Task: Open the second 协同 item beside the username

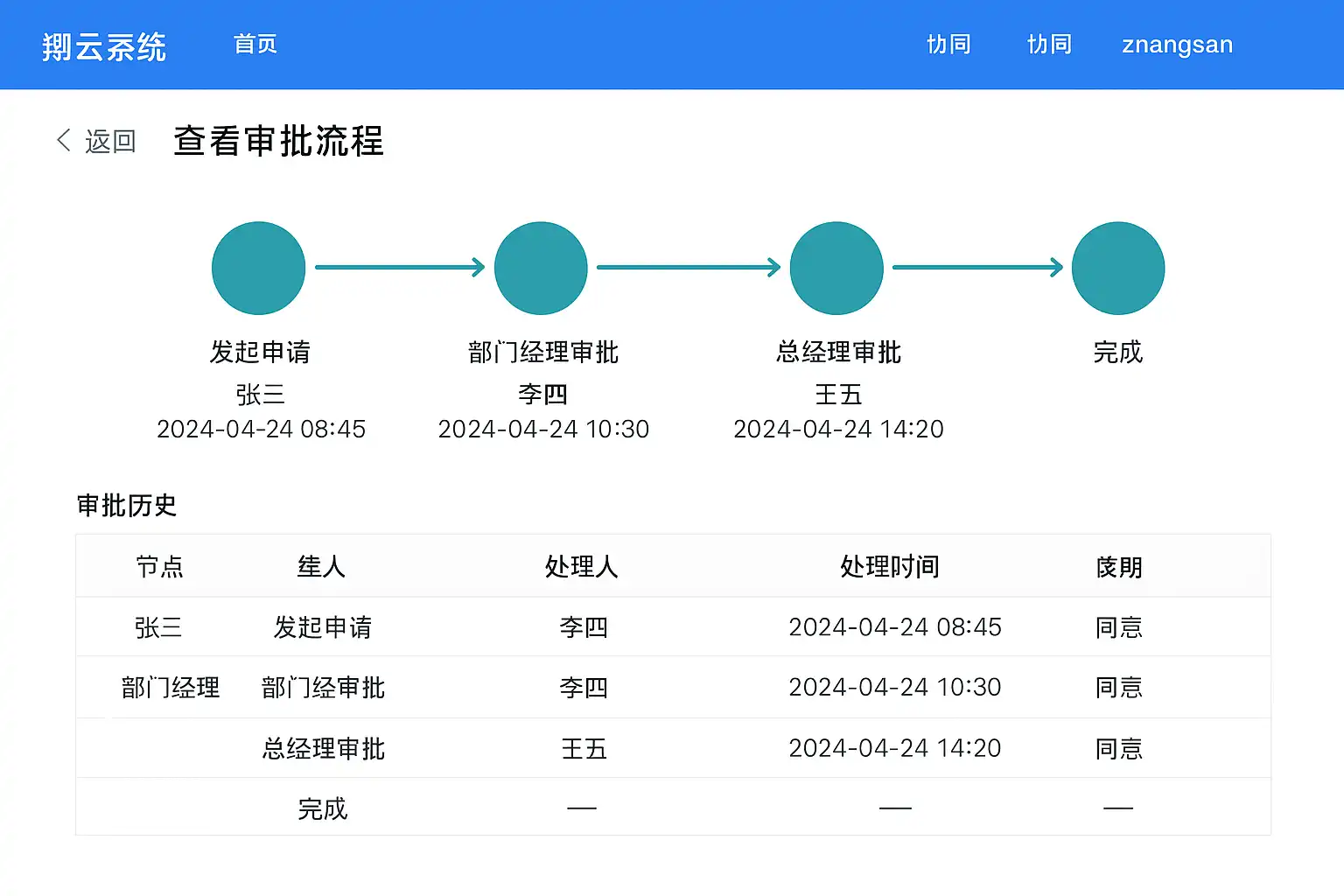Action: [1050, 45]
